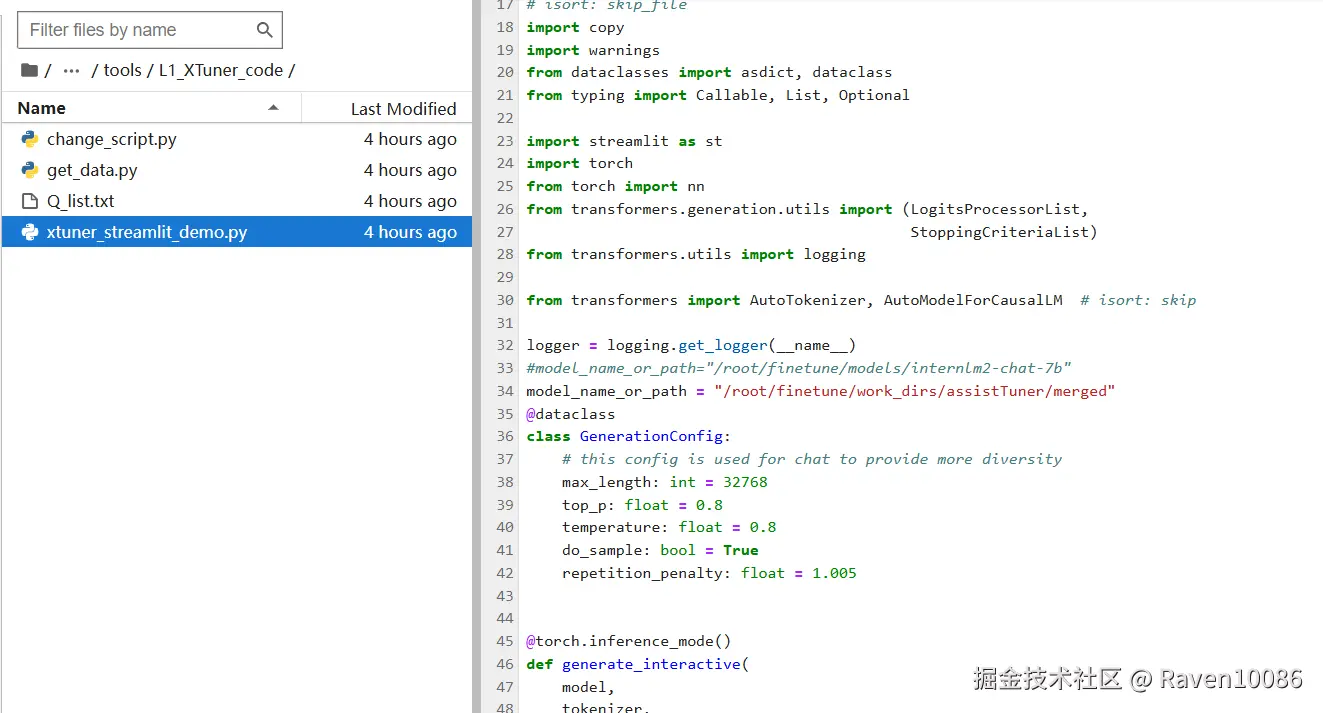Viewport: 1323px width, 713px height.
Task: Sort files by the Name column
Action: (x=150, y=108)
